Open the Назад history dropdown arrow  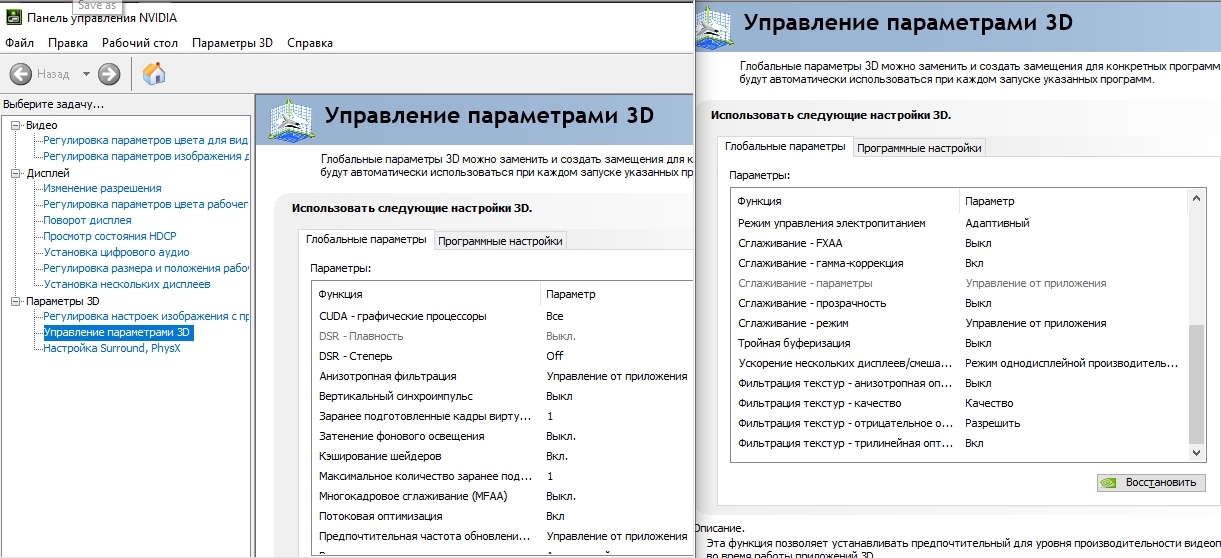tap(86, 74)
